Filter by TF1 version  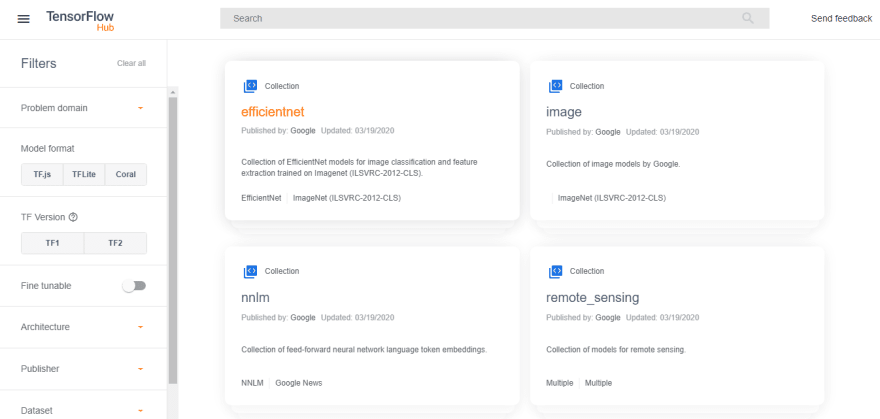(x=53, y=243)
